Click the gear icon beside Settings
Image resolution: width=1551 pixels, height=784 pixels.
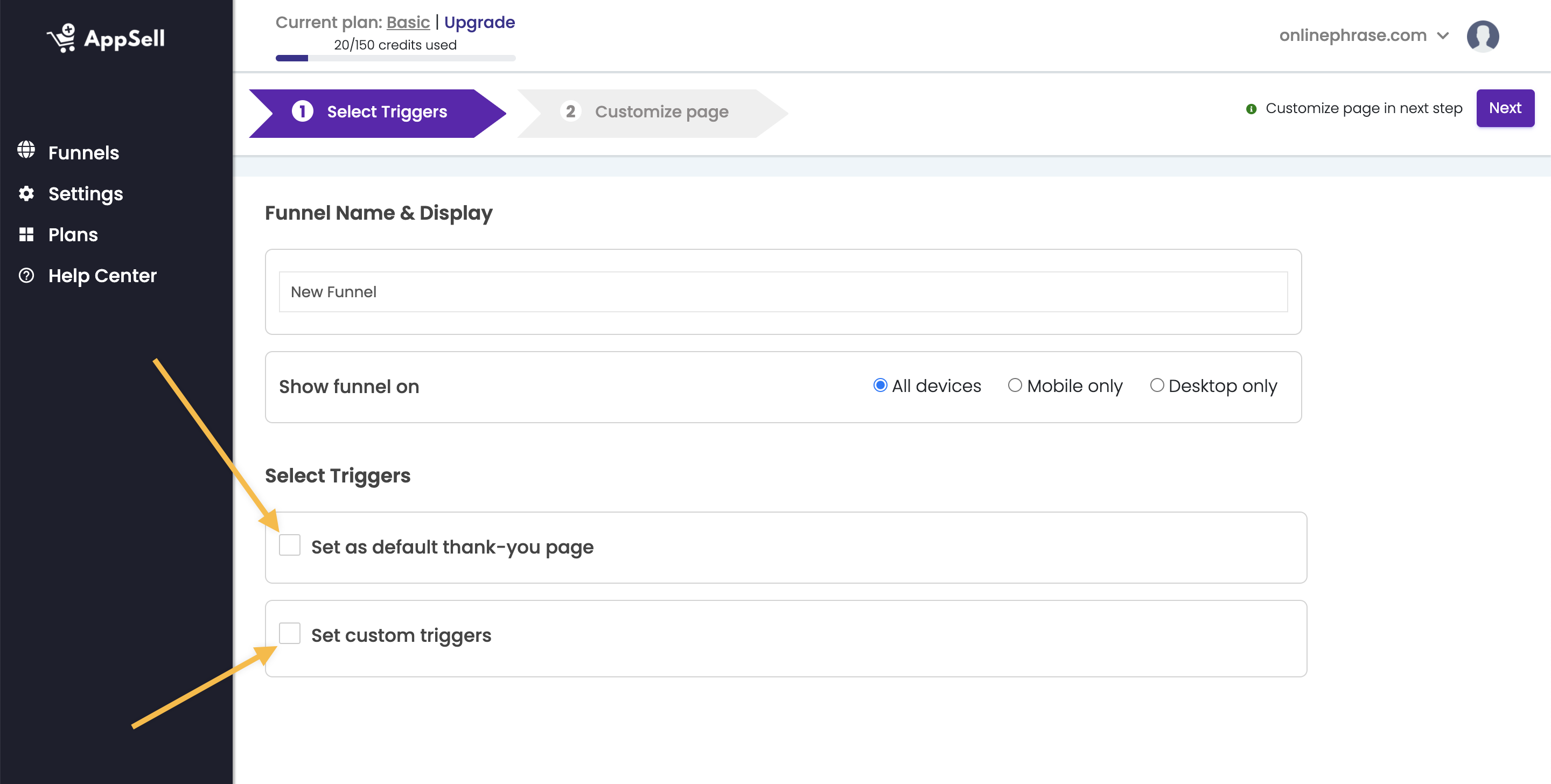tap(26, 193)
